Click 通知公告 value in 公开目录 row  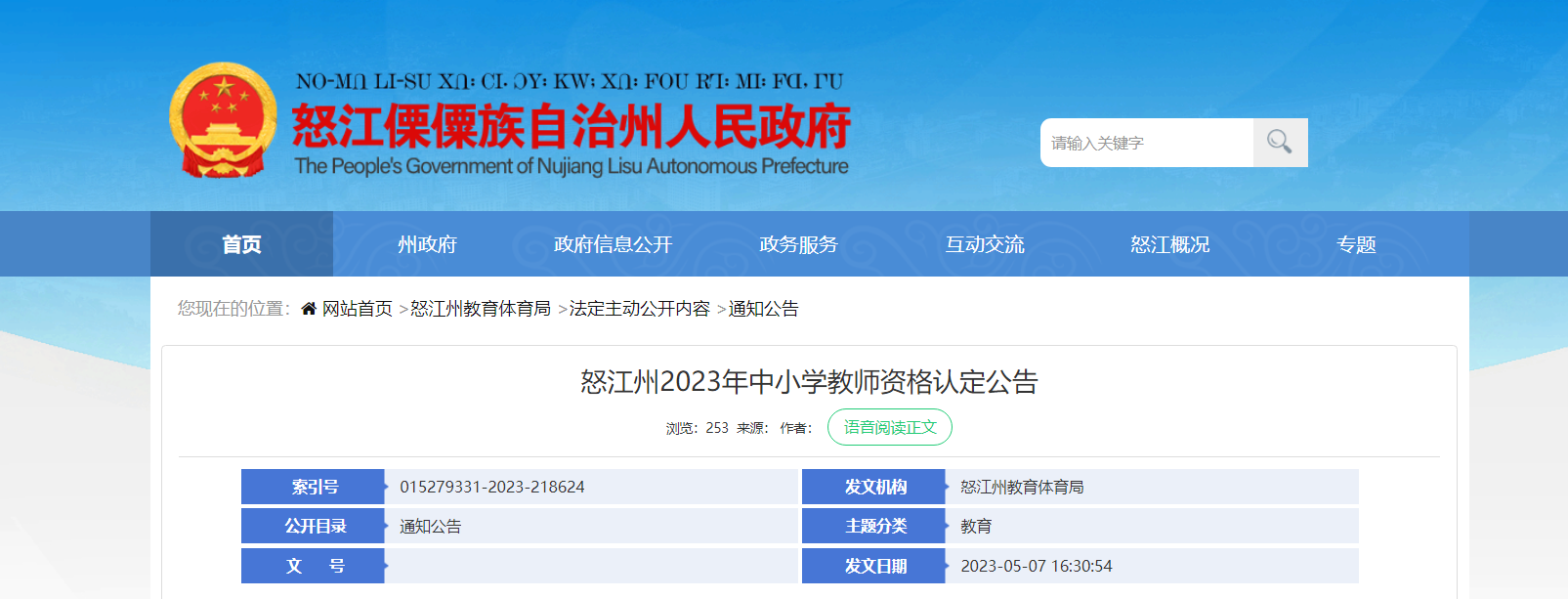pyautogui.click(x=430, y=526)
